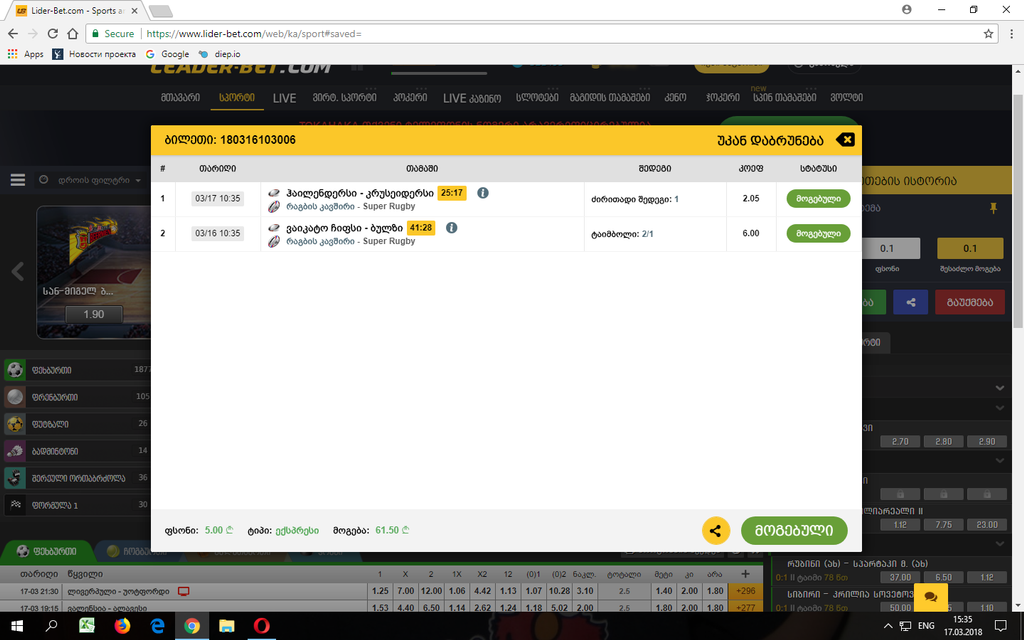Bookmark this page with star icon
This screenshot has width=1024, height=640.
point(988,33)
